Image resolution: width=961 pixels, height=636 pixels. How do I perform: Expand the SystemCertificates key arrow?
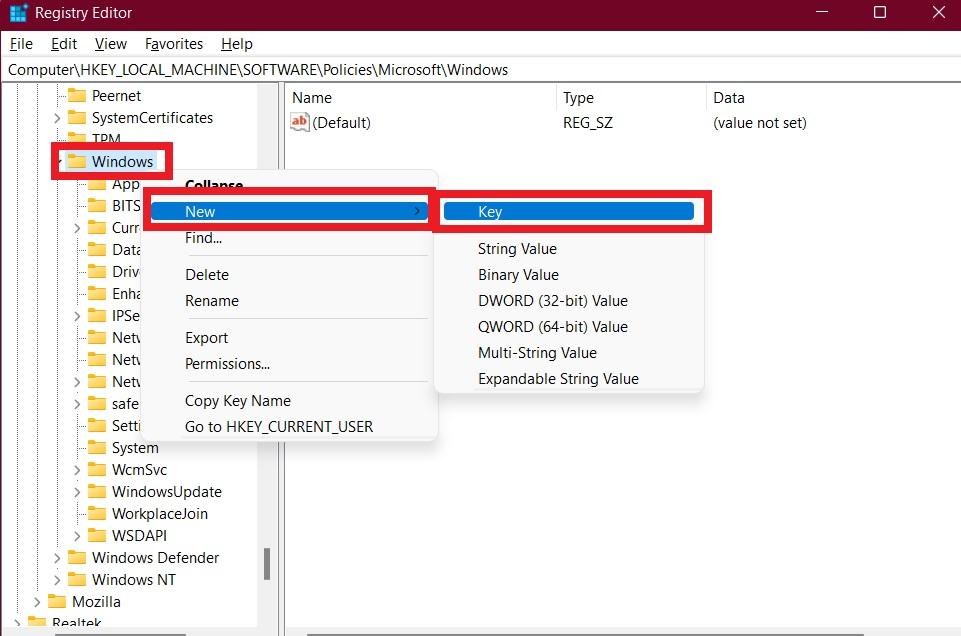click(57, 118)
